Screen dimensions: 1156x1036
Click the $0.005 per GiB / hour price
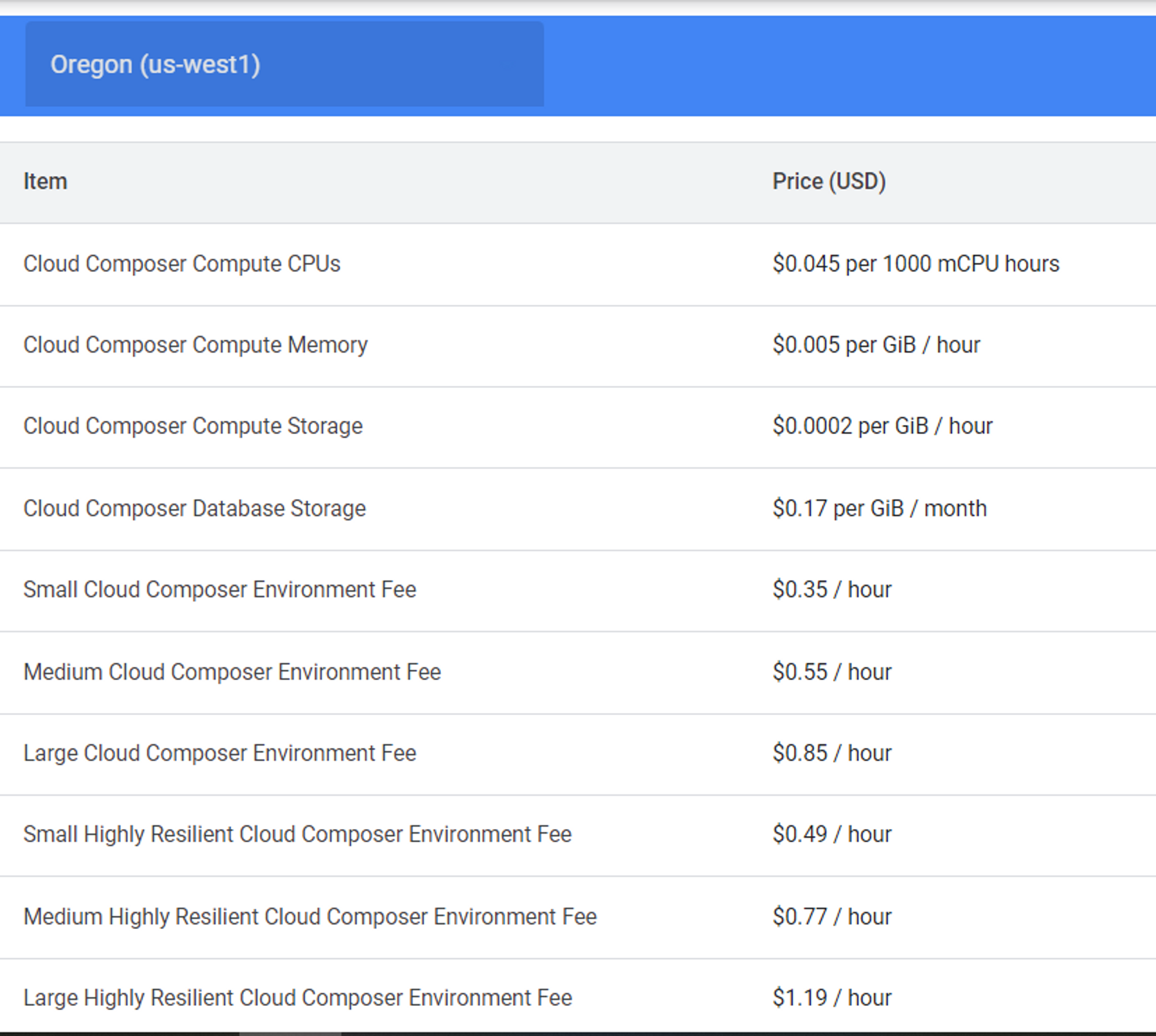point(876,345)
